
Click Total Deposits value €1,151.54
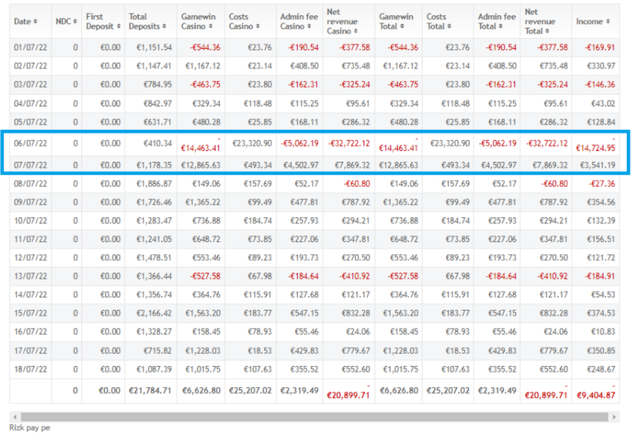click(x=154, y=47)
